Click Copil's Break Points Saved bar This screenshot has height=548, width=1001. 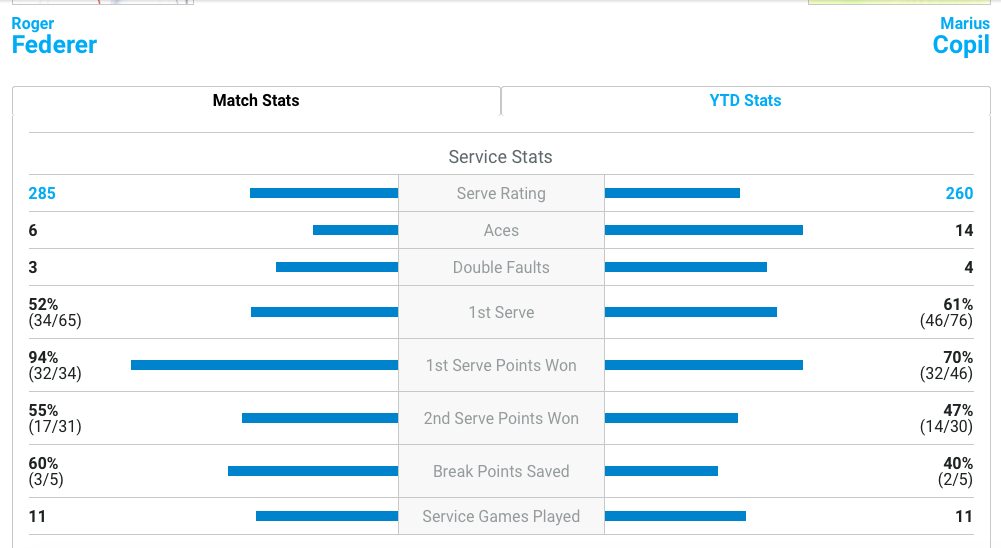661,471
